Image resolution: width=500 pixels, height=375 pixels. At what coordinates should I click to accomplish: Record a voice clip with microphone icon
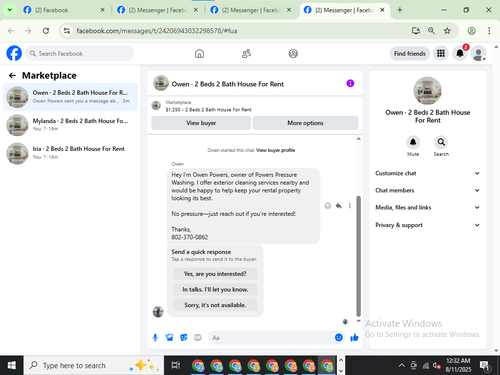(x=155, y=338)
